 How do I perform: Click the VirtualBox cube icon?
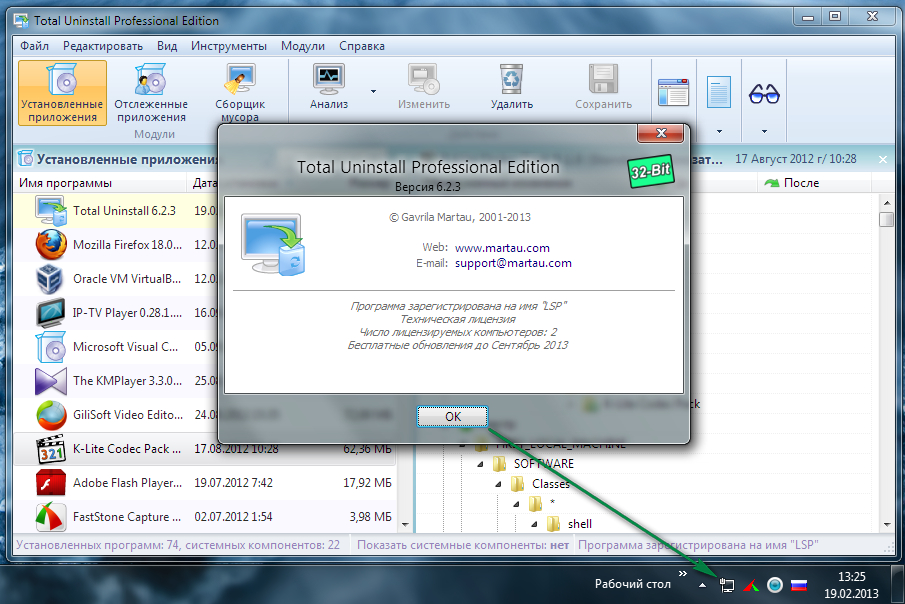(50, 279)
